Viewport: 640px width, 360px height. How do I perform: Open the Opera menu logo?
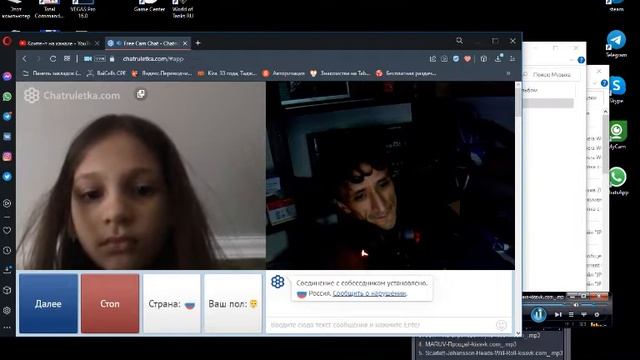(x=7, y=41)
